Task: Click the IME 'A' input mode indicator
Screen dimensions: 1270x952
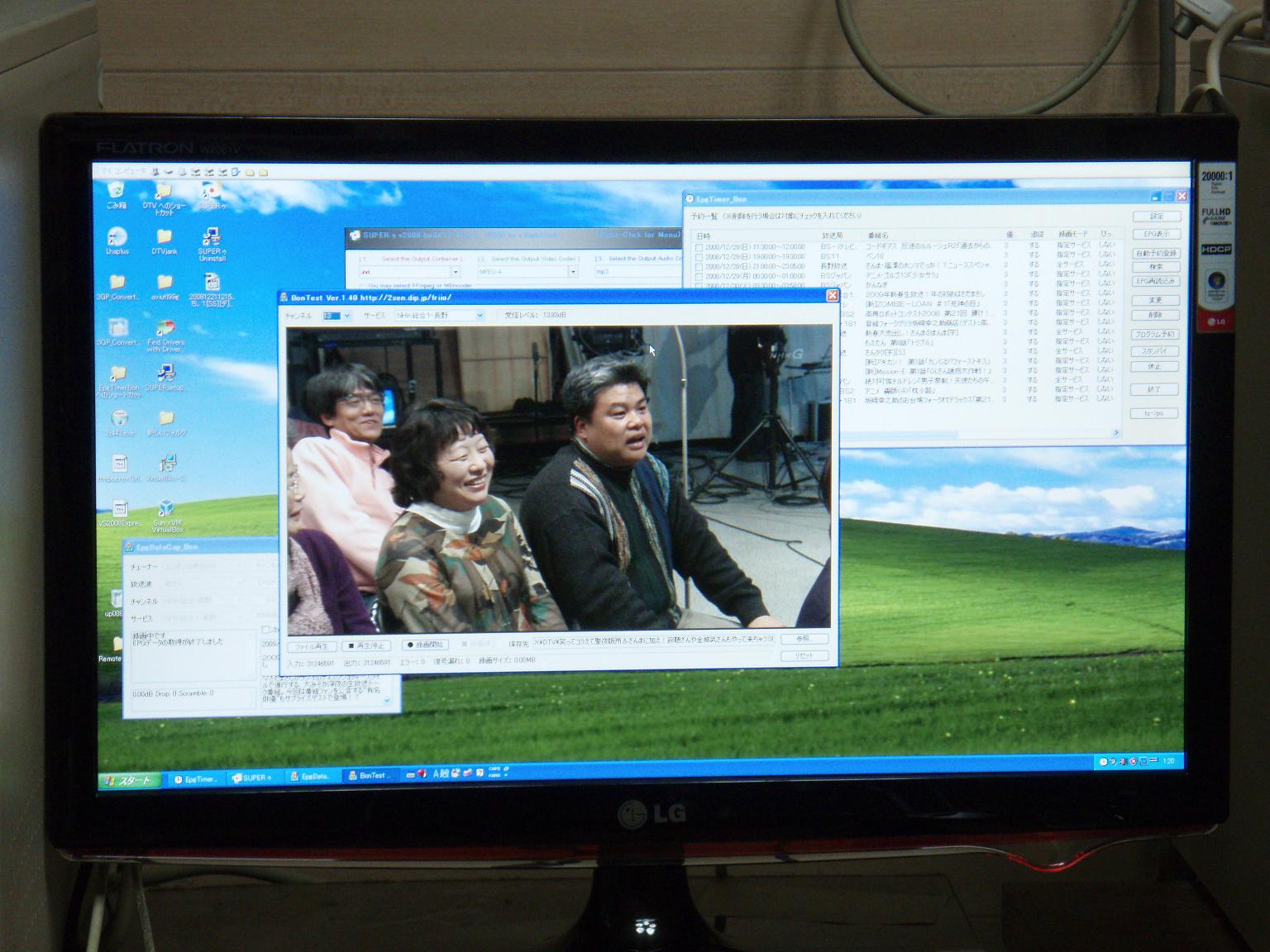Action: pyautogui.click(x=436, y=774)
